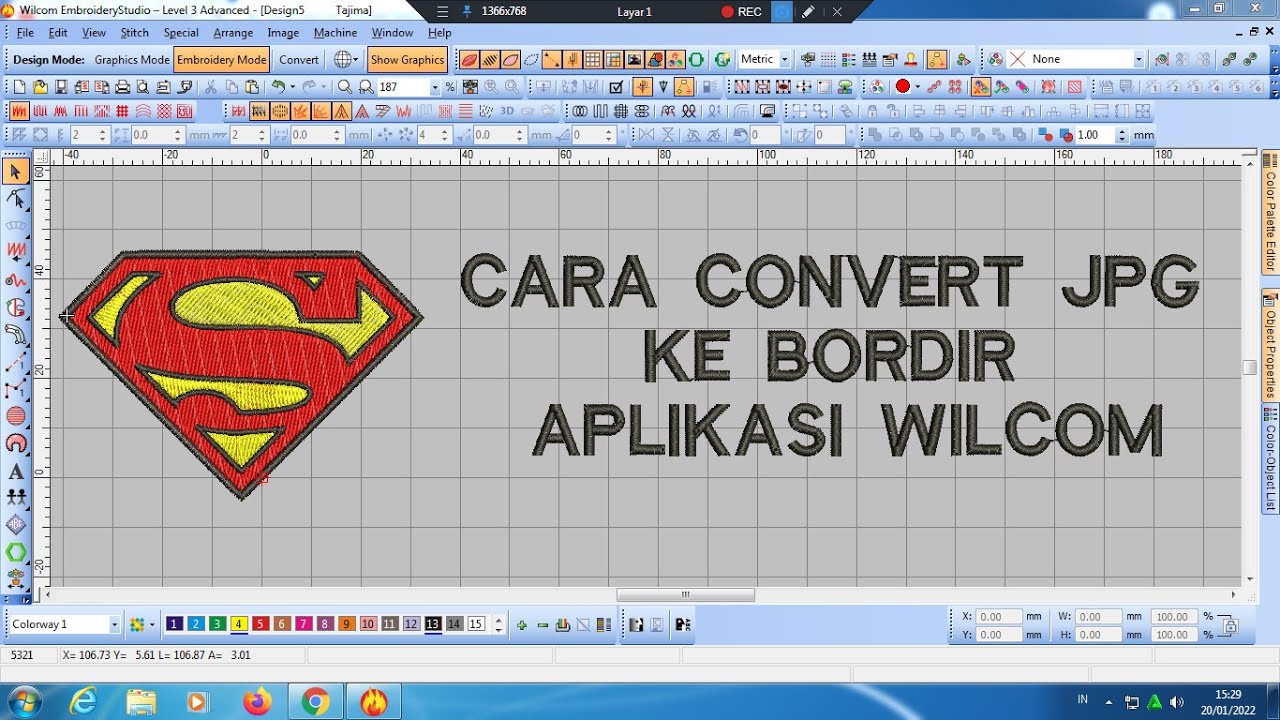Click the rotate icon beside the angle field
This screenshot has width=1280, height=720.
coord(740,135)
